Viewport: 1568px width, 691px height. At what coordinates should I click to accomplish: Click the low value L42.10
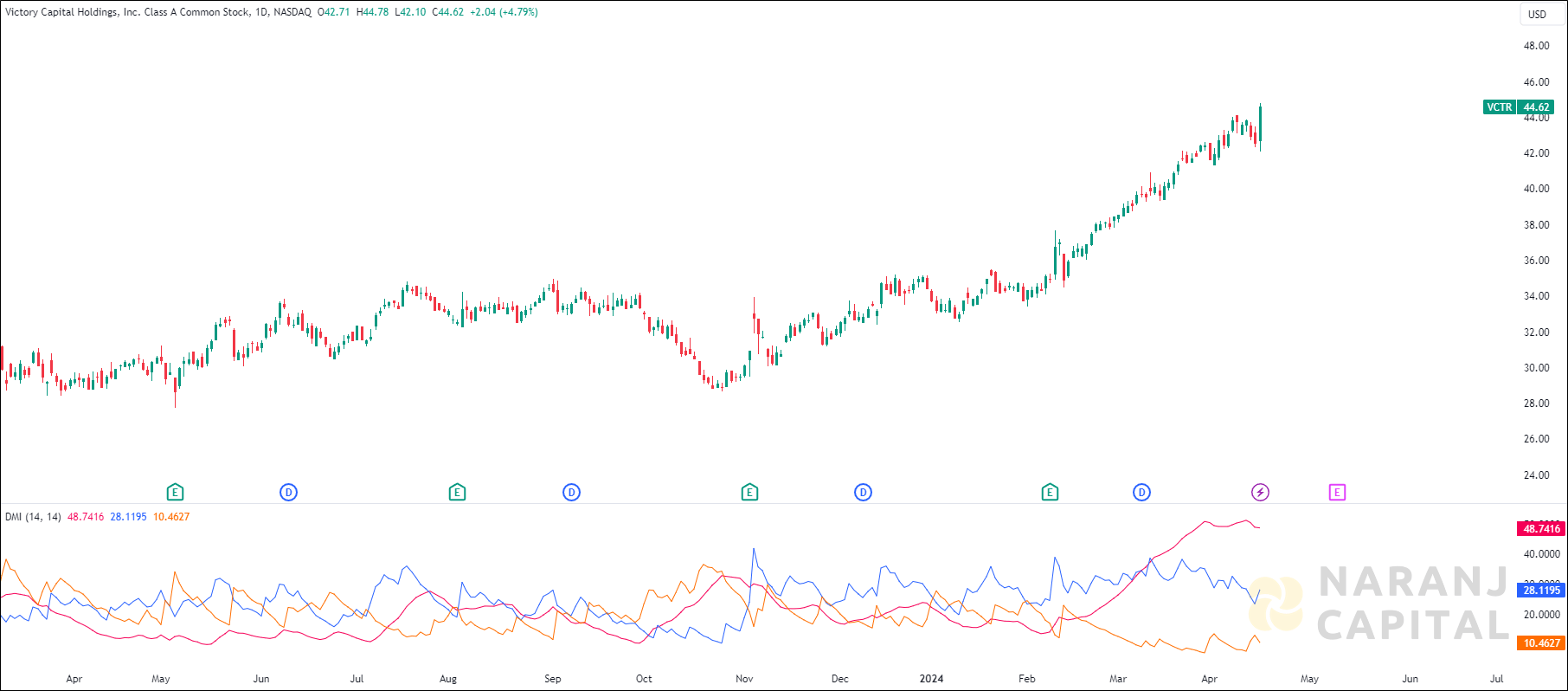tap(410, 12)
